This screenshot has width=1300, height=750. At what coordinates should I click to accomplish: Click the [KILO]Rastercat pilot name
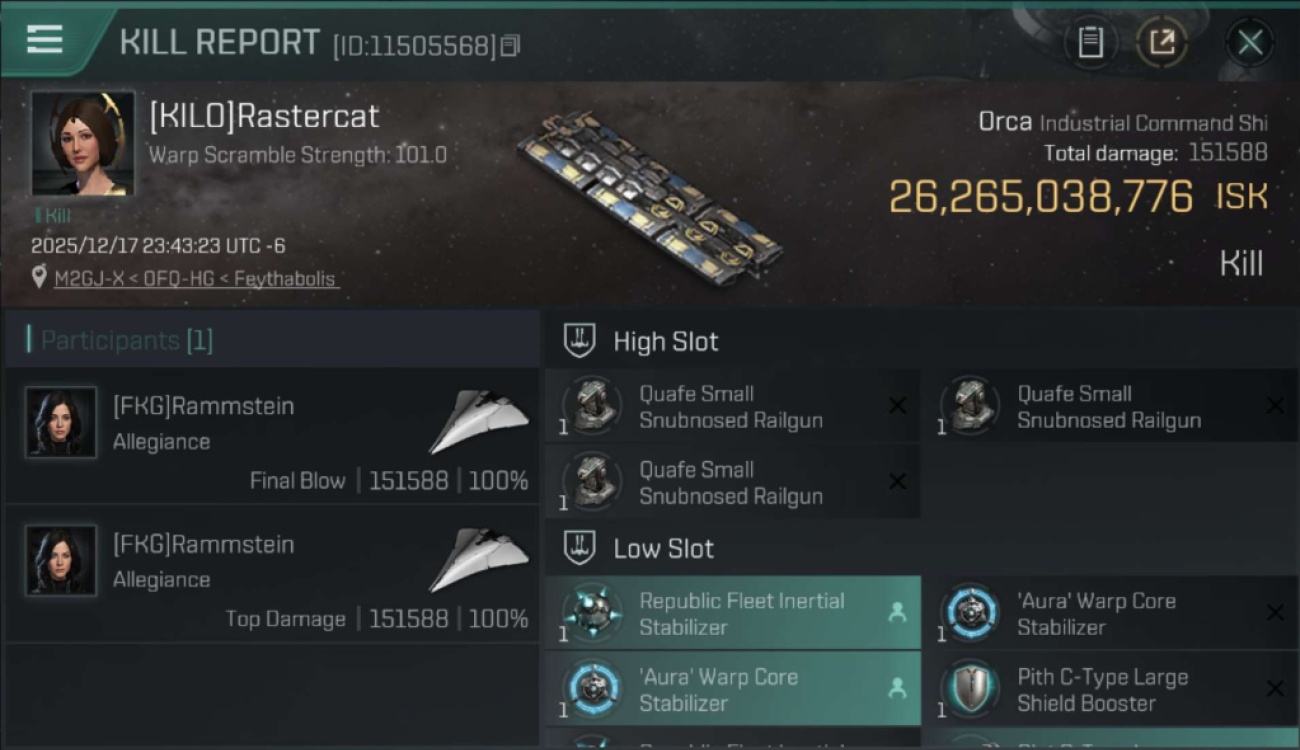[264, 116]
